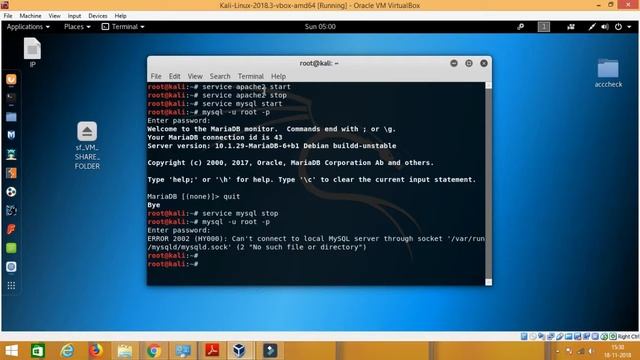The image size is (640, 360).
Task: Open VirtualBox Devices menu
Action: tap(98, 16)
